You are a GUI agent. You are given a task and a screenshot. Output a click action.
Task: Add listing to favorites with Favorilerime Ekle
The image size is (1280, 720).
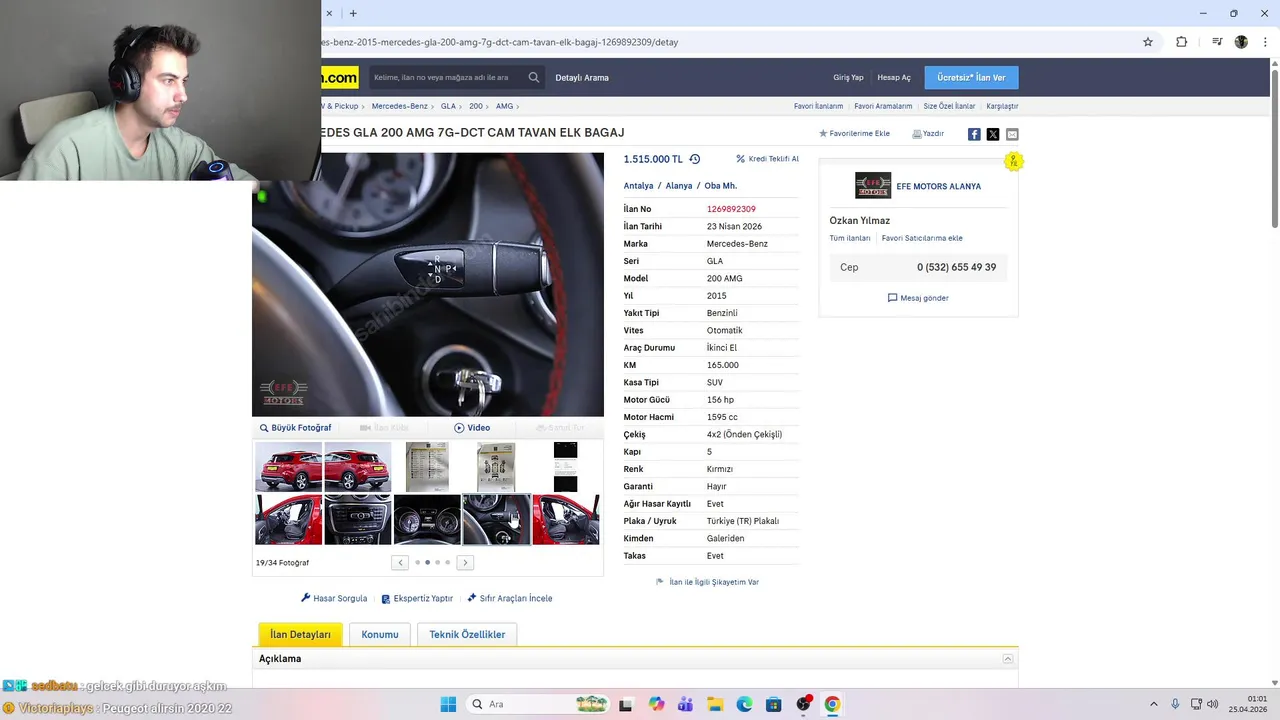854,133
